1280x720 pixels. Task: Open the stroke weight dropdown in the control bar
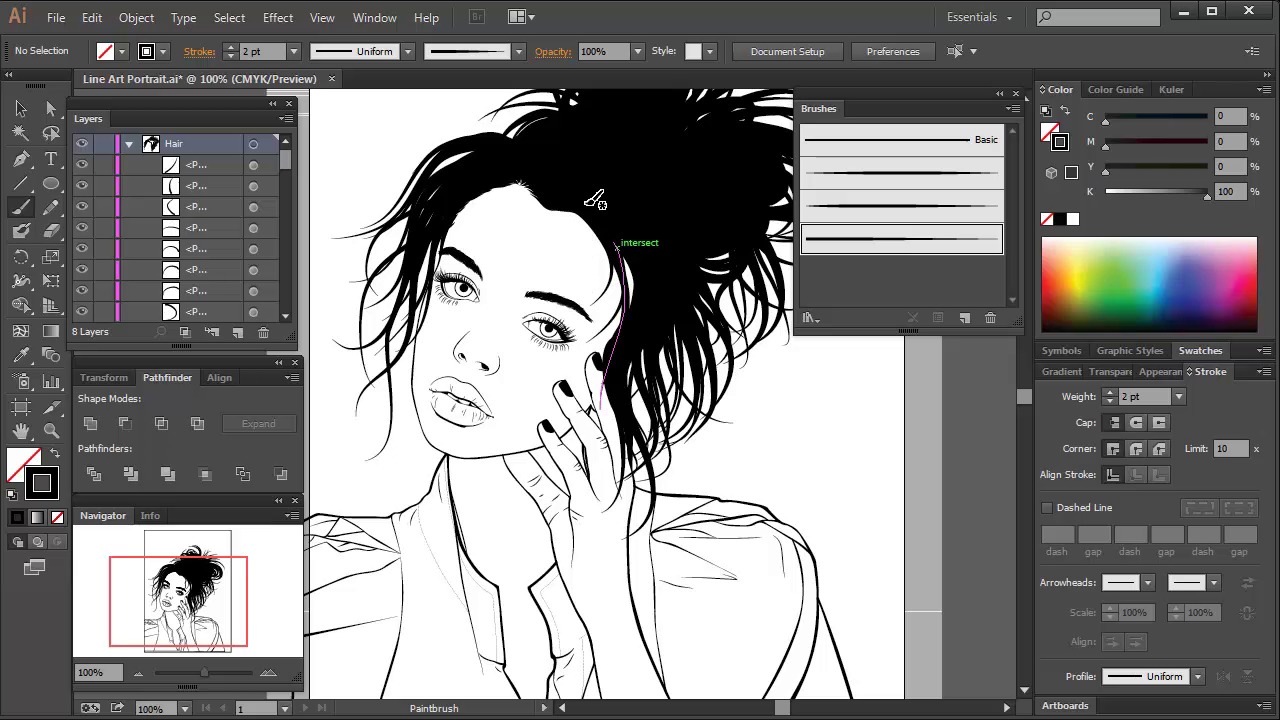[293, 52]
